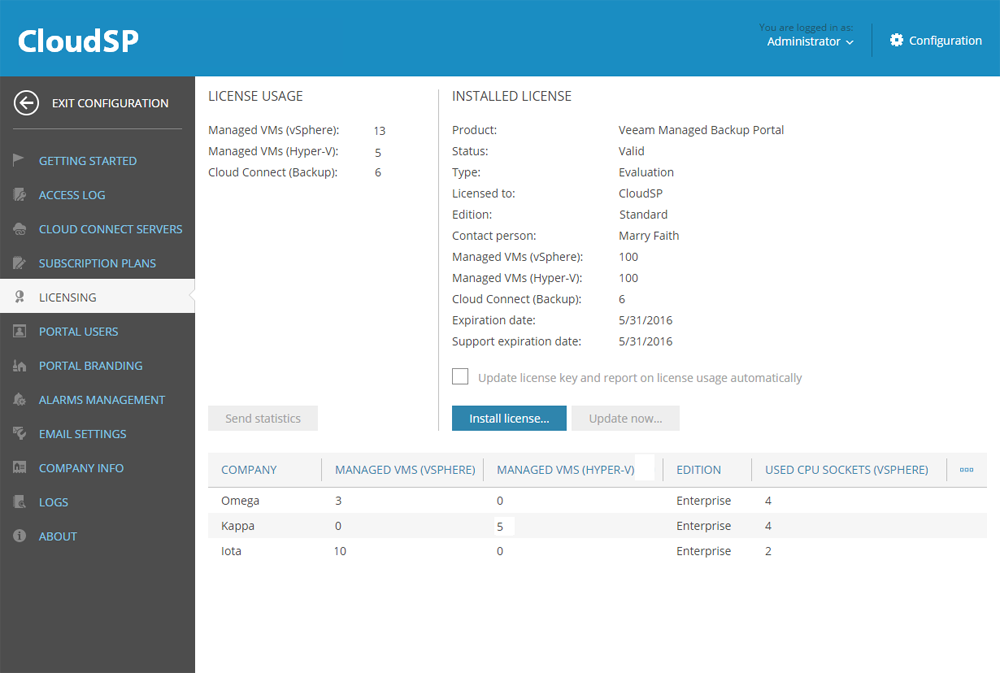Select Portal Users menu item
This screenshot has height=673, width=1000.
pyautogui.click(x=78, y=332)
